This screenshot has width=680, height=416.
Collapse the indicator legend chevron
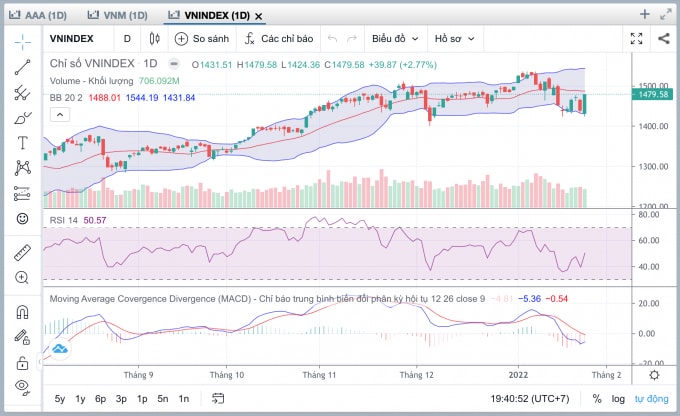click(x=60, y=115)
